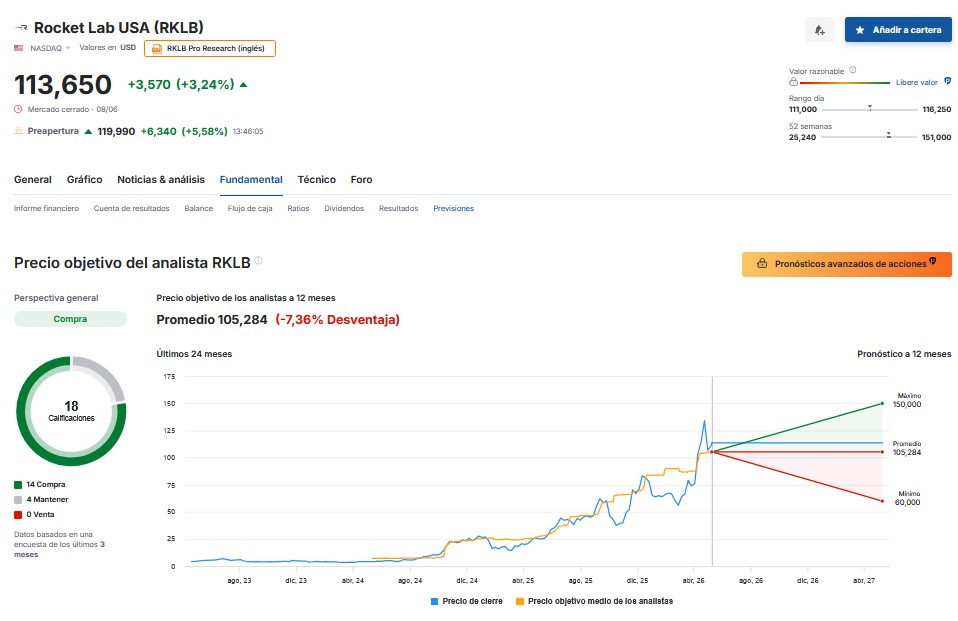Screen dimensions: 958x621
Task: Click the clock icon by Mercado cerrado
Action: click(18, 109)
